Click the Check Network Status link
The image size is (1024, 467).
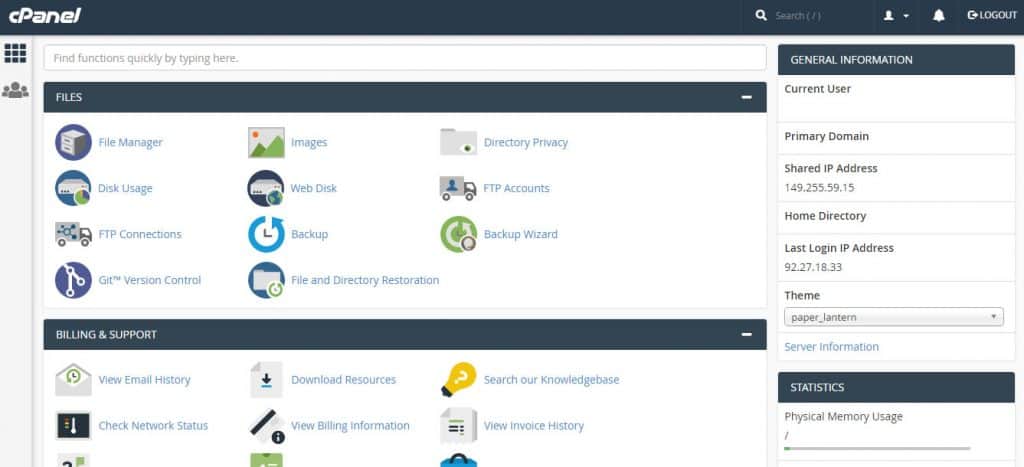(153, 426)
